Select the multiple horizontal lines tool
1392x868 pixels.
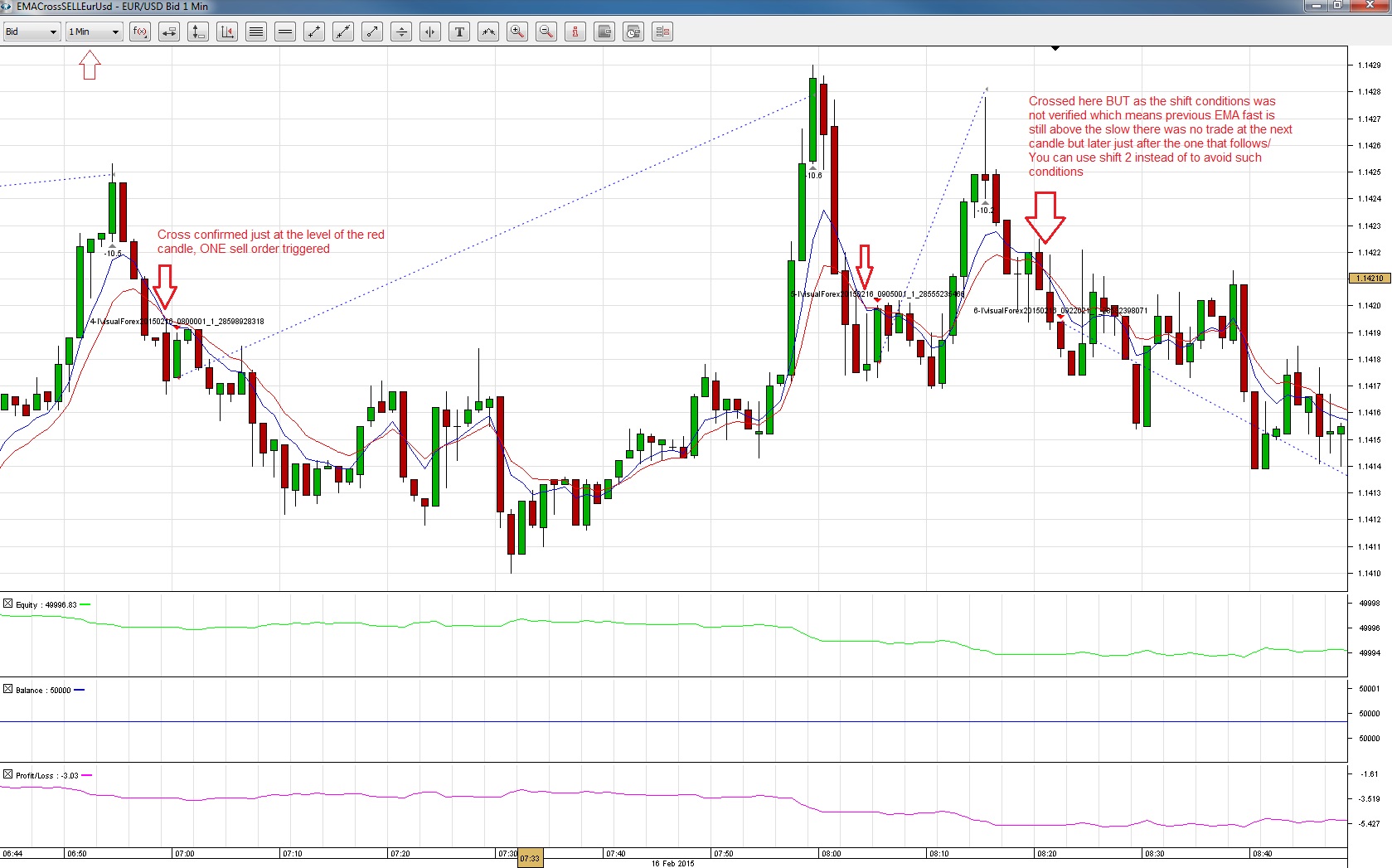(256, 32)
